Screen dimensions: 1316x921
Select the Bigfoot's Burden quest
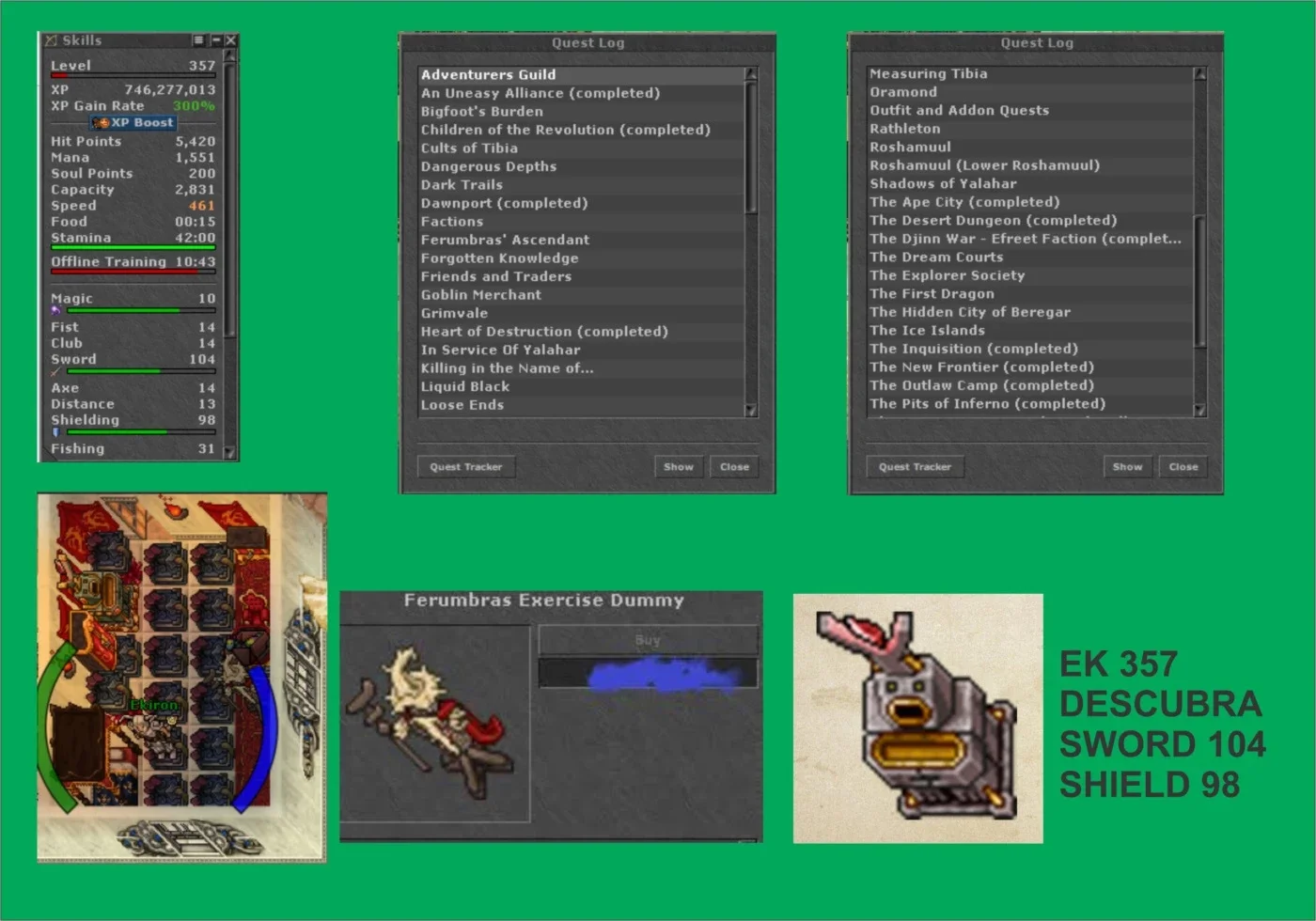[581, 111]
